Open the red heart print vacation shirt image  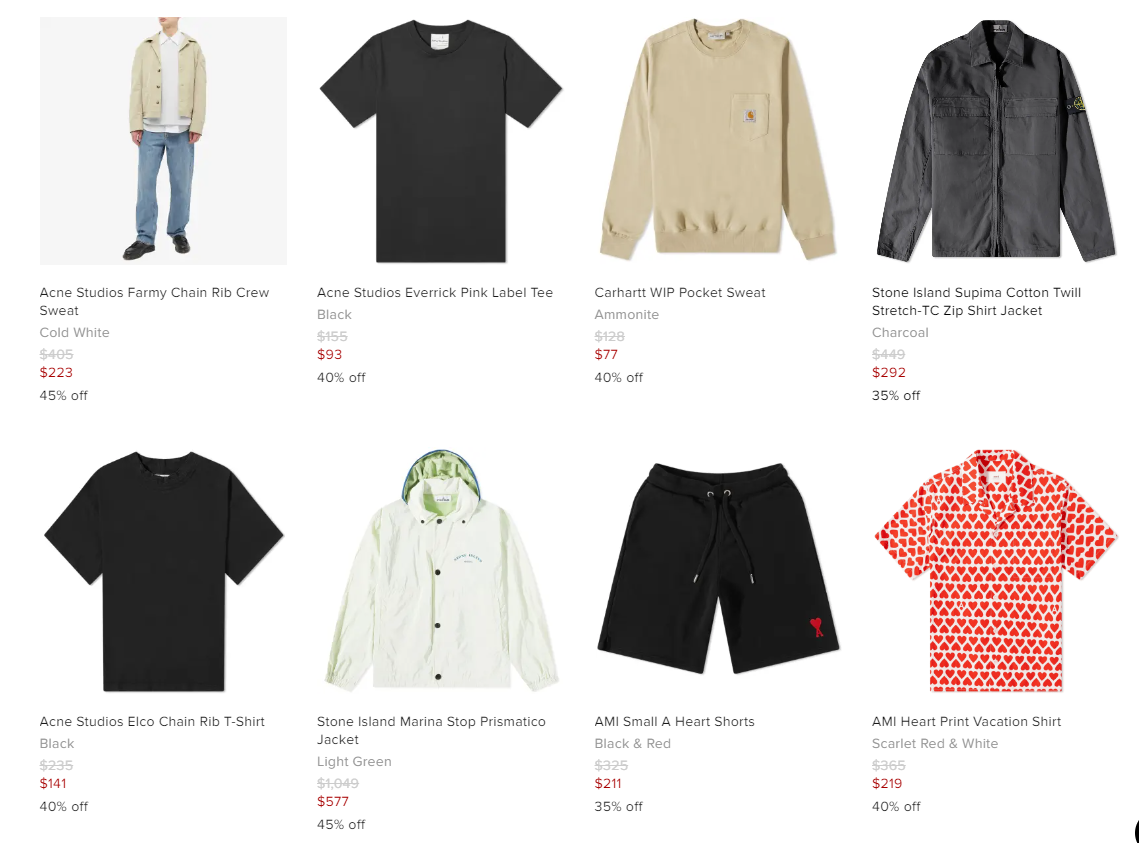(x=996, y=570)
